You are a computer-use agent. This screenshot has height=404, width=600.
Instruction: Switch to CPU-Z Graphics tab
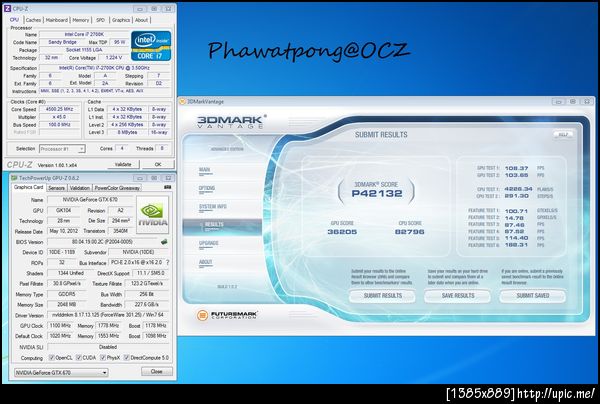click(121, 20)
